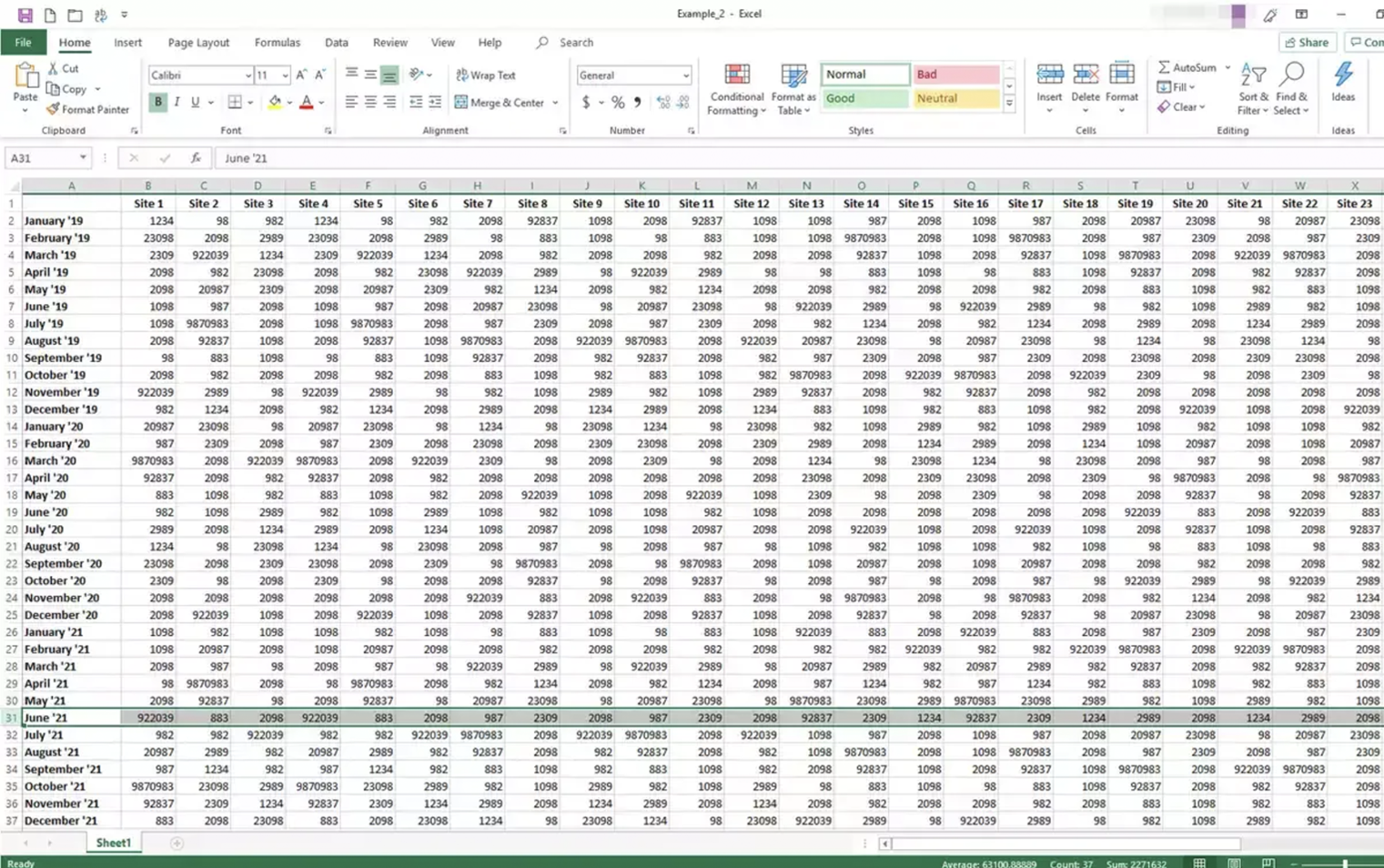Open Conditional Formatting menu
1384x868 pixels.
[x=736, y=89]
